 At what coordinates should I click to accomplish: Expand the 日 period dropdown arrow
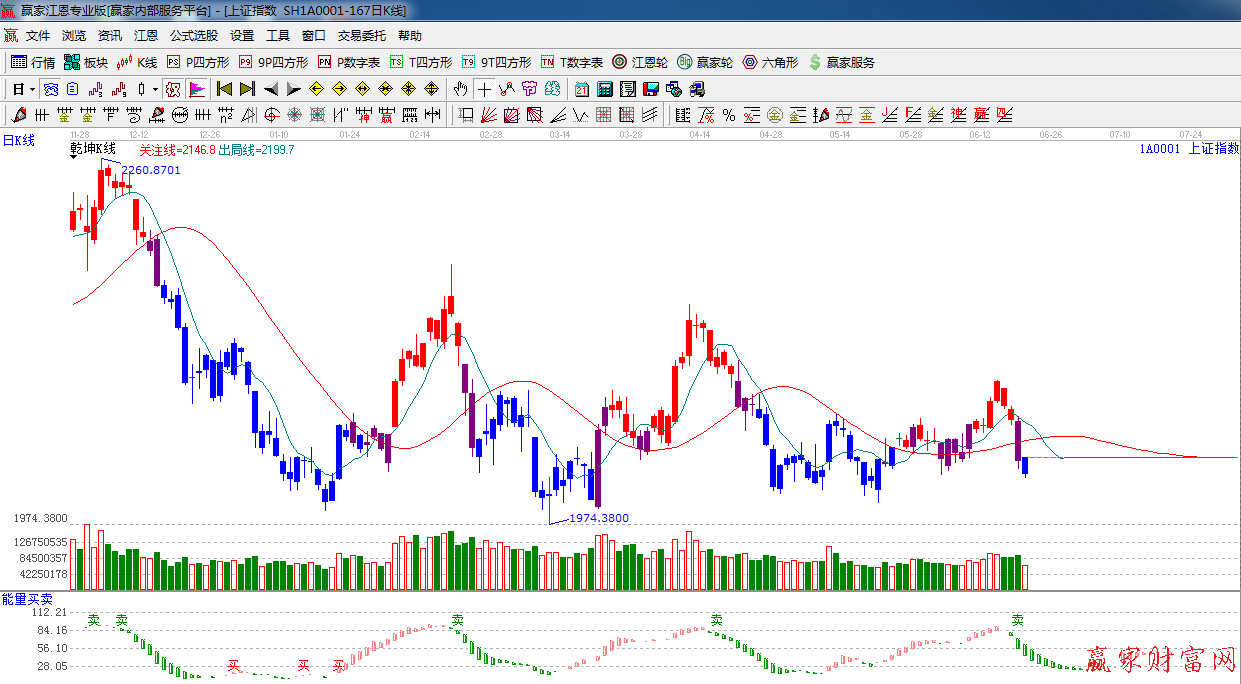32,89
